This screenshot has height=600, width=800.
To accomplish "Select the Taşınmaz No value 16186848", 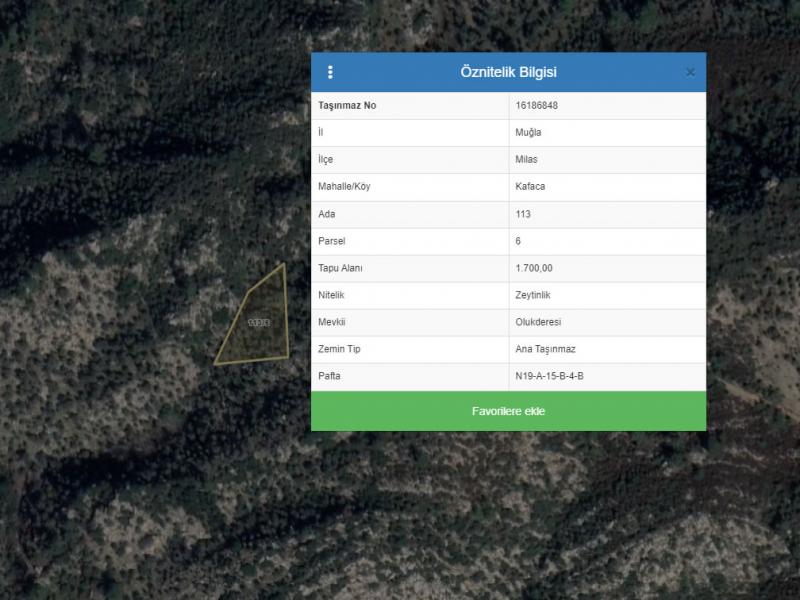I will (x=536, y=106).
